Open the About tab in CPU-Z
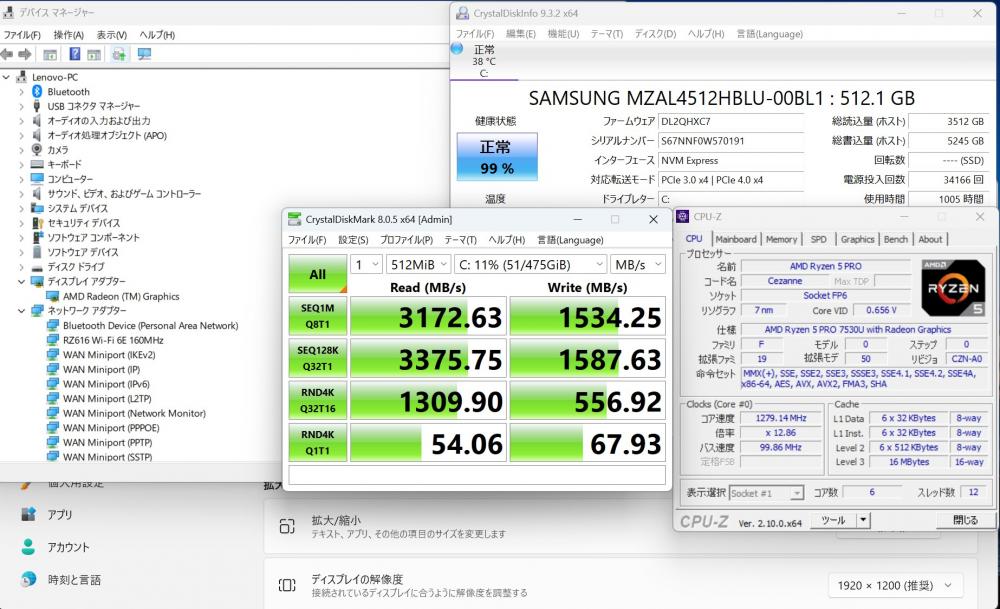 (930, 239)
